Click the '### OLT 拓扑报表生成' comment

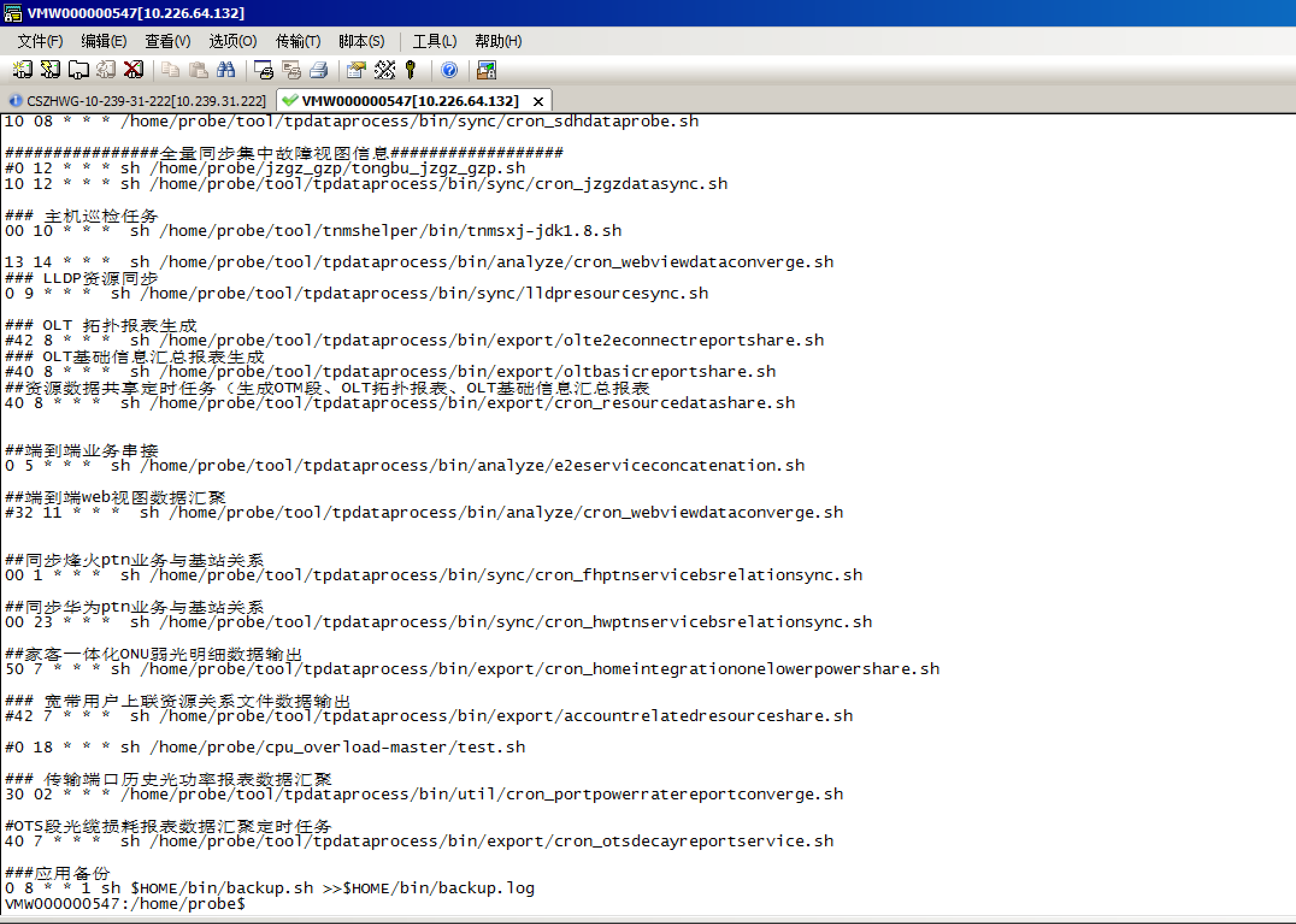pos(101,324)
